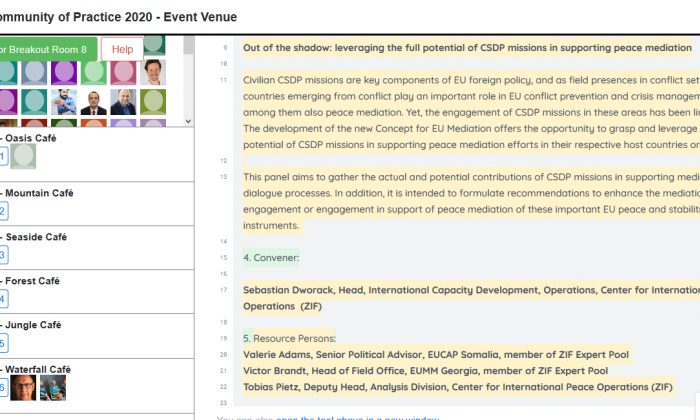Viewport: 700px width, 420px height.
Task: Join Mountain Café room number 2
Action: (x=3, y=211)
